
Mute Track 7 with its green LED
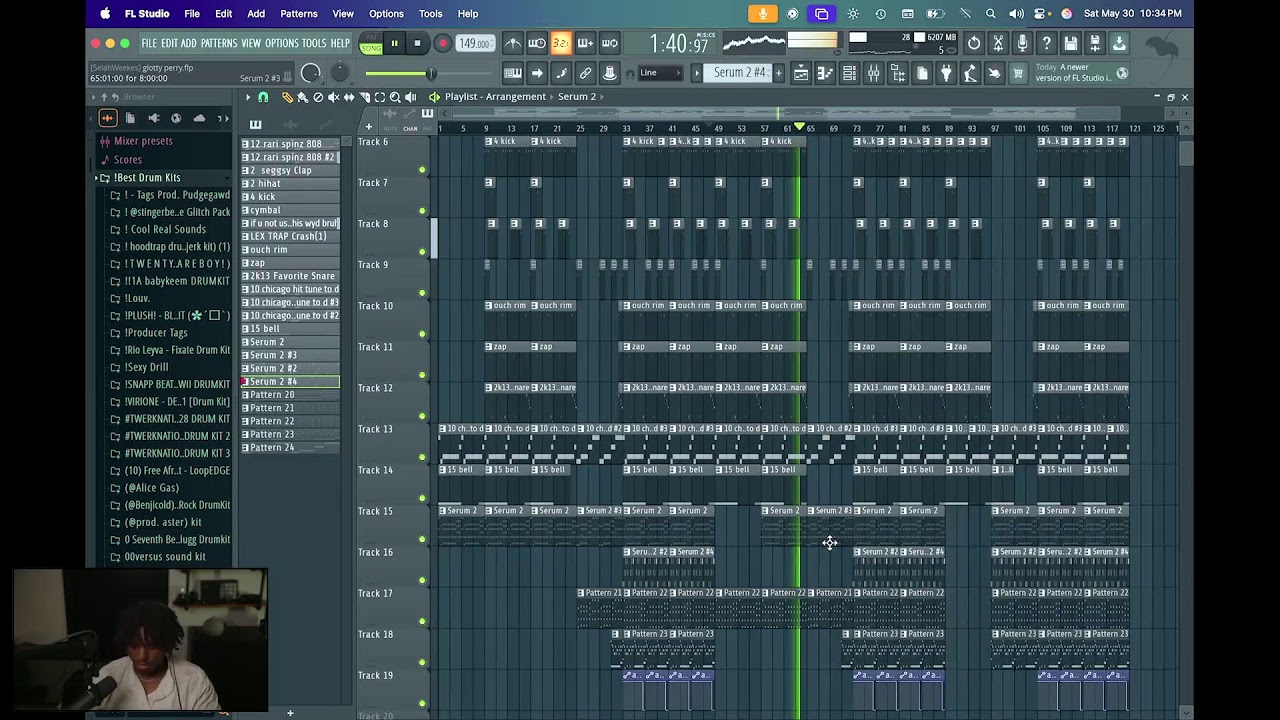tap(422, 211)
